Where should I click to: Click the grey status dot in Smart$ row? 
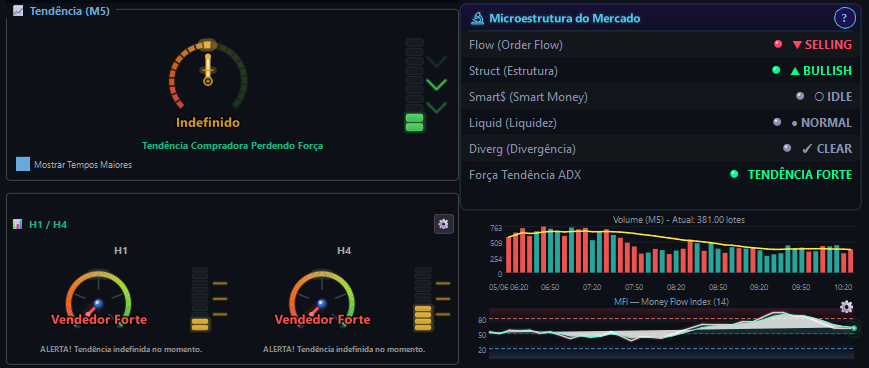pos(800,96)
